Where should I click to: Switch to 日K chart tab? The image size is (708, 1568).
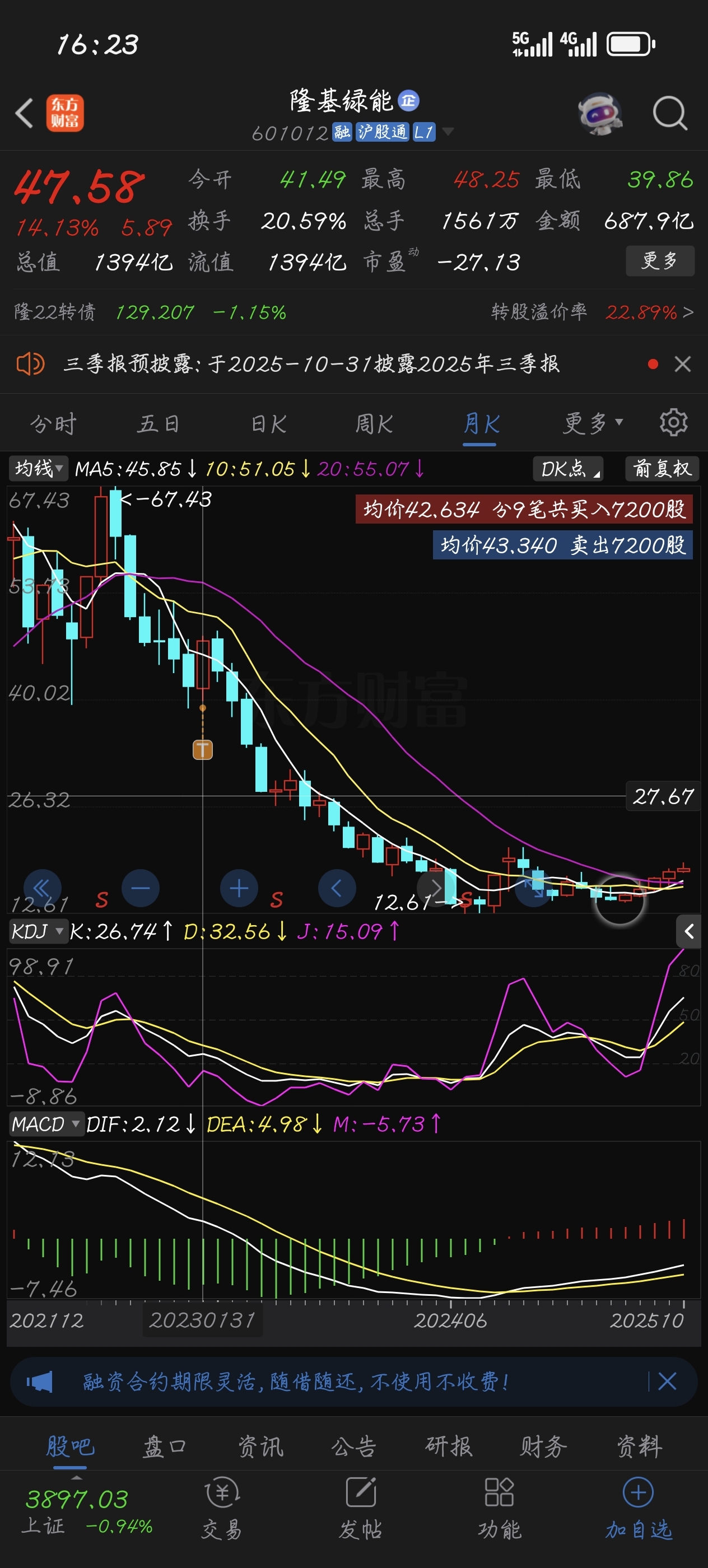point(268,423)
